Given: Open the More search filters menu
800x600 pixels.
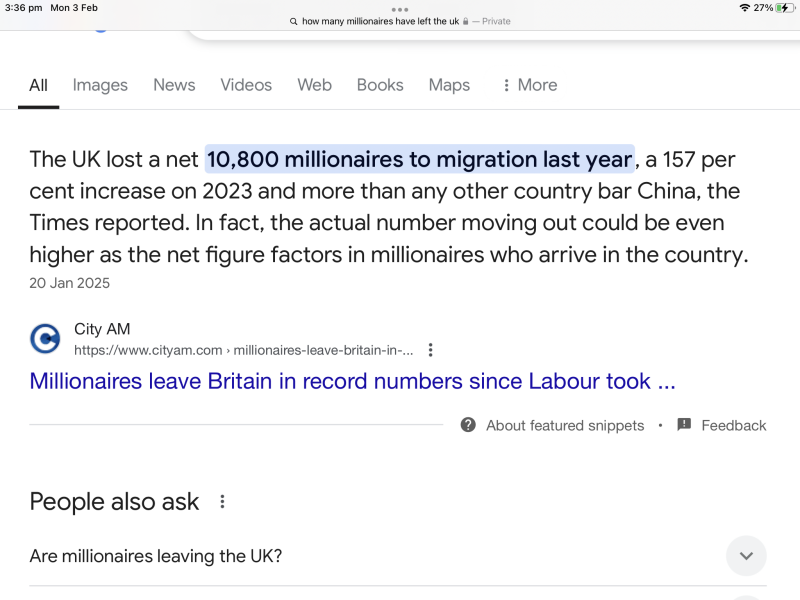Looking at the screenshot, I should click(529, 85).
